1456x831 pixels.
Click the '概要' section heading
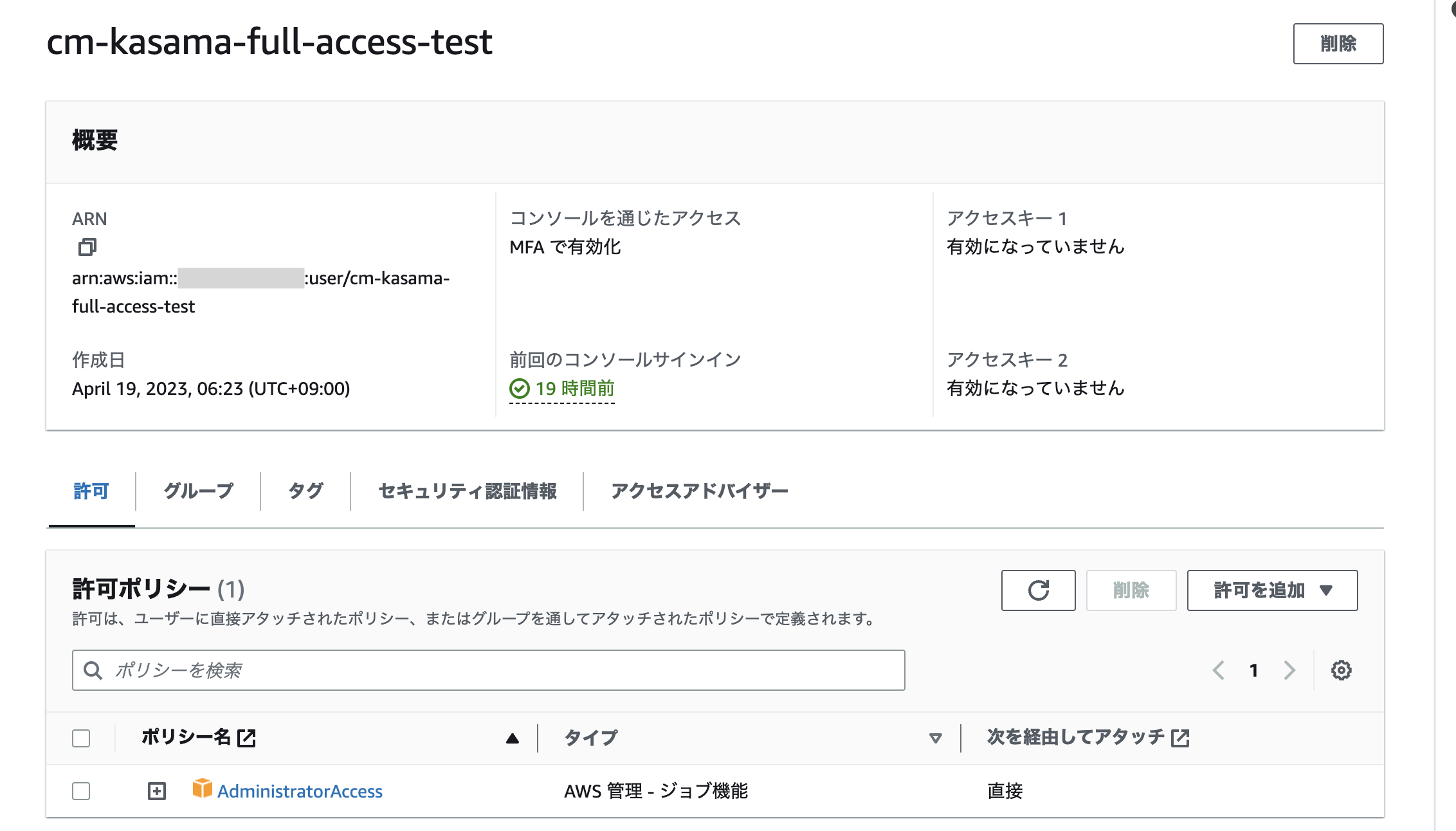tap(95, 140)
